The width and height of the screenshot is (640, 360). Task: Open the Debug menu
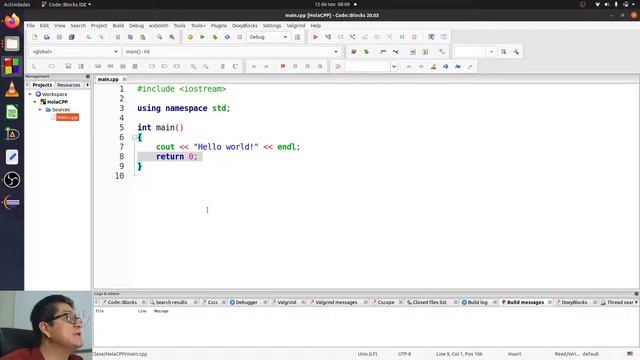click(136, 26)
